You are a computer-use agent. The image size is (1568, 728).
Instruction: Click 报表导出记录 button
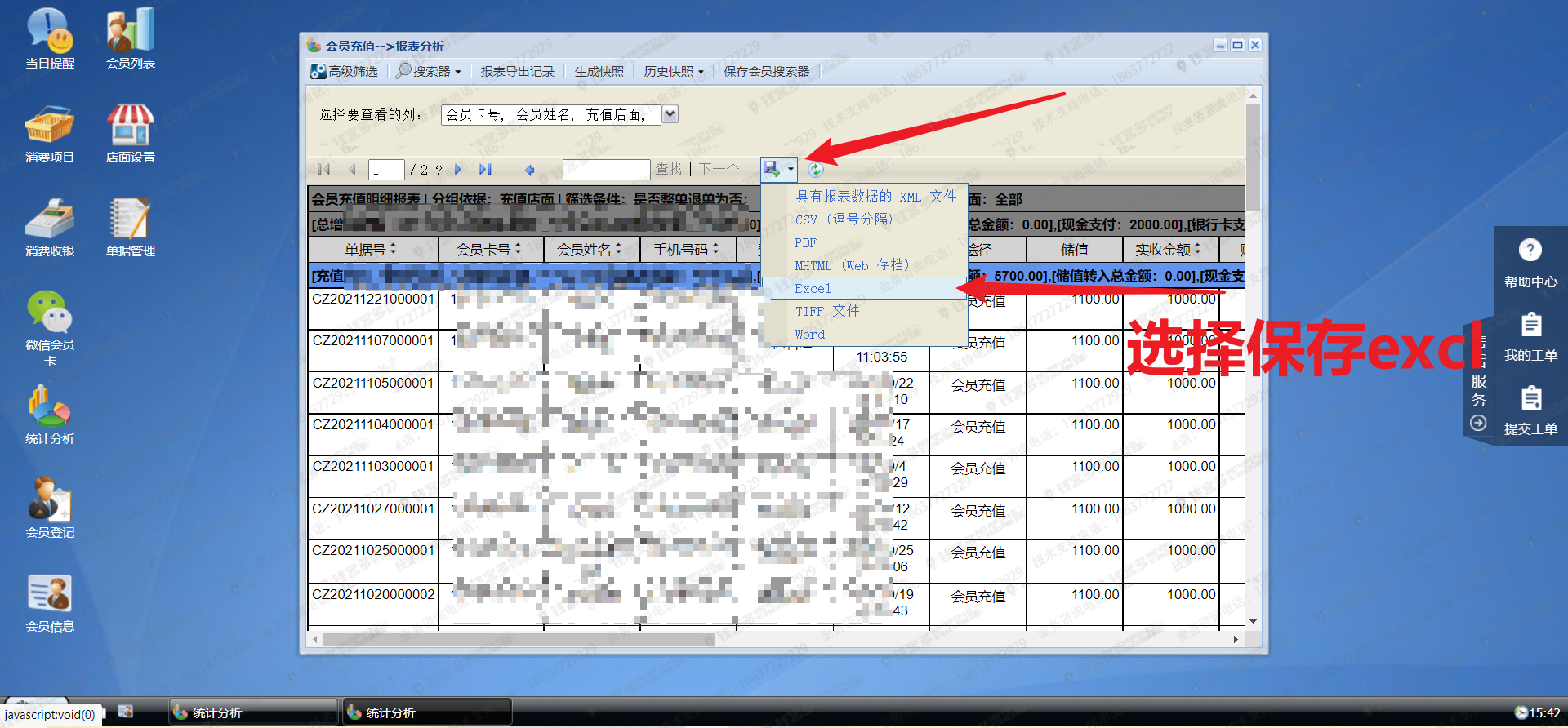pyautogui.click(x=517, y=72)
